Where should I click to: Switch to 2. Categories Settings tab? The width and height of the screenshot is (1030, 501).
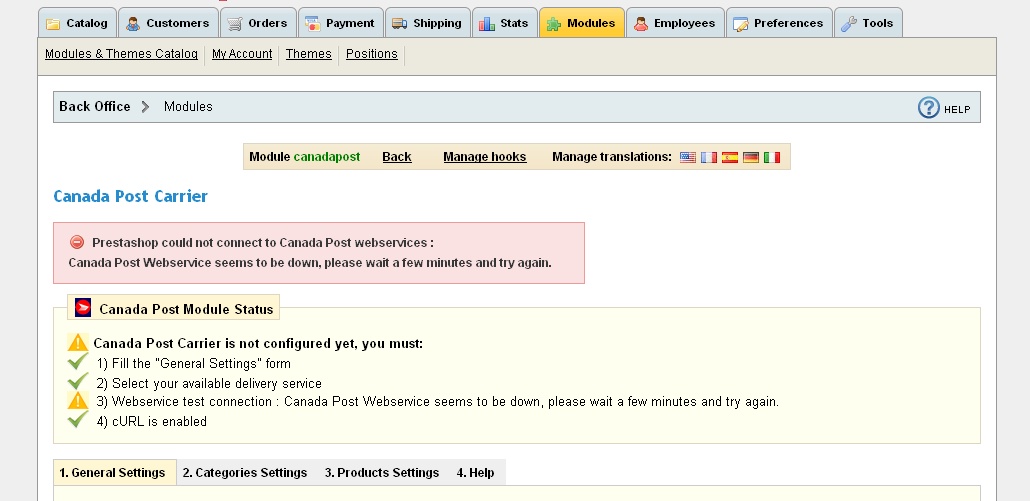(x=245, y=473)
